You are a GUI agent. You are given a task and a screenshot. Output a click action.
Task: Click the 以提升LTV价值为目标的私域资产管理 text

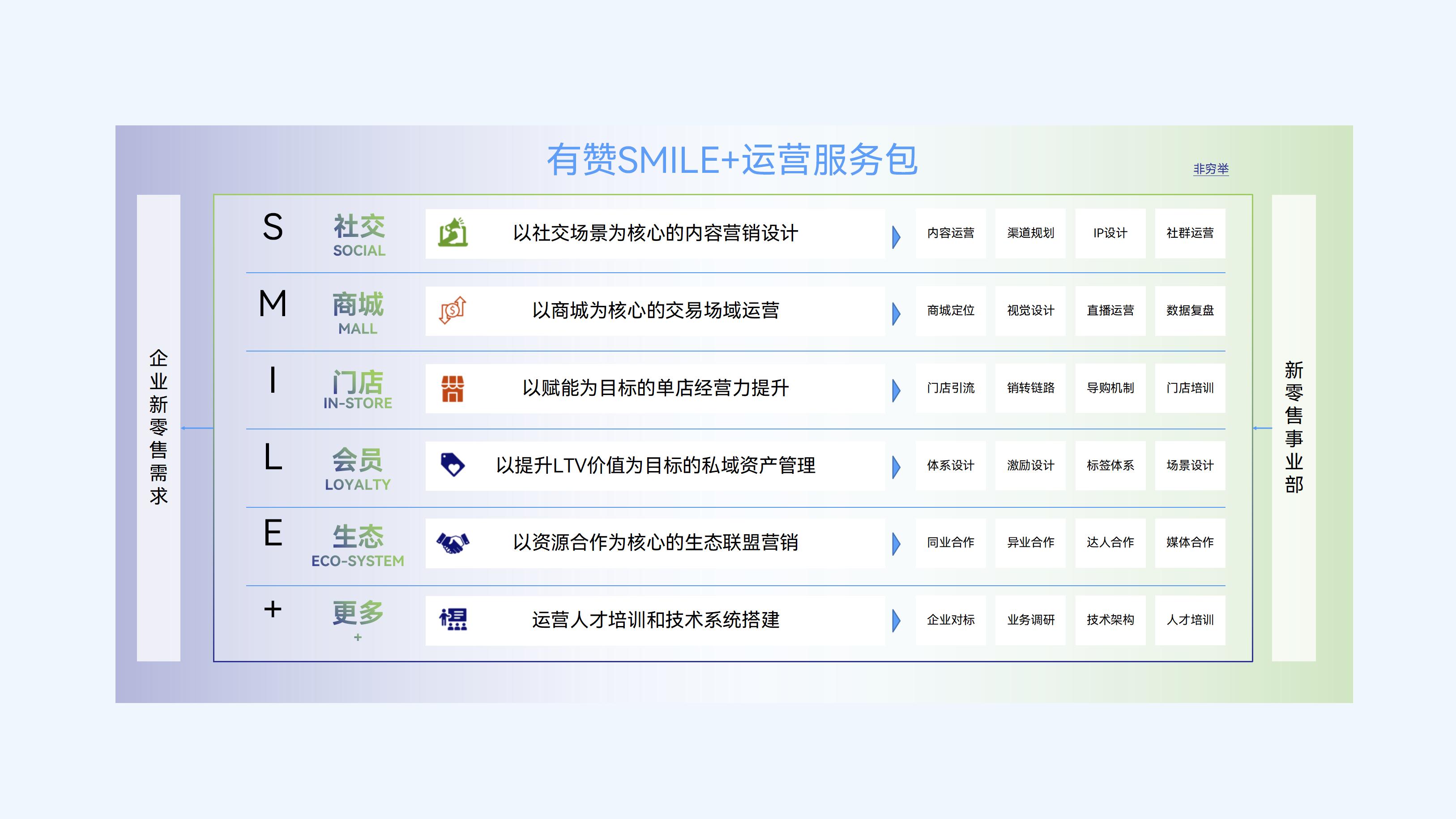(x=655, y=466)
